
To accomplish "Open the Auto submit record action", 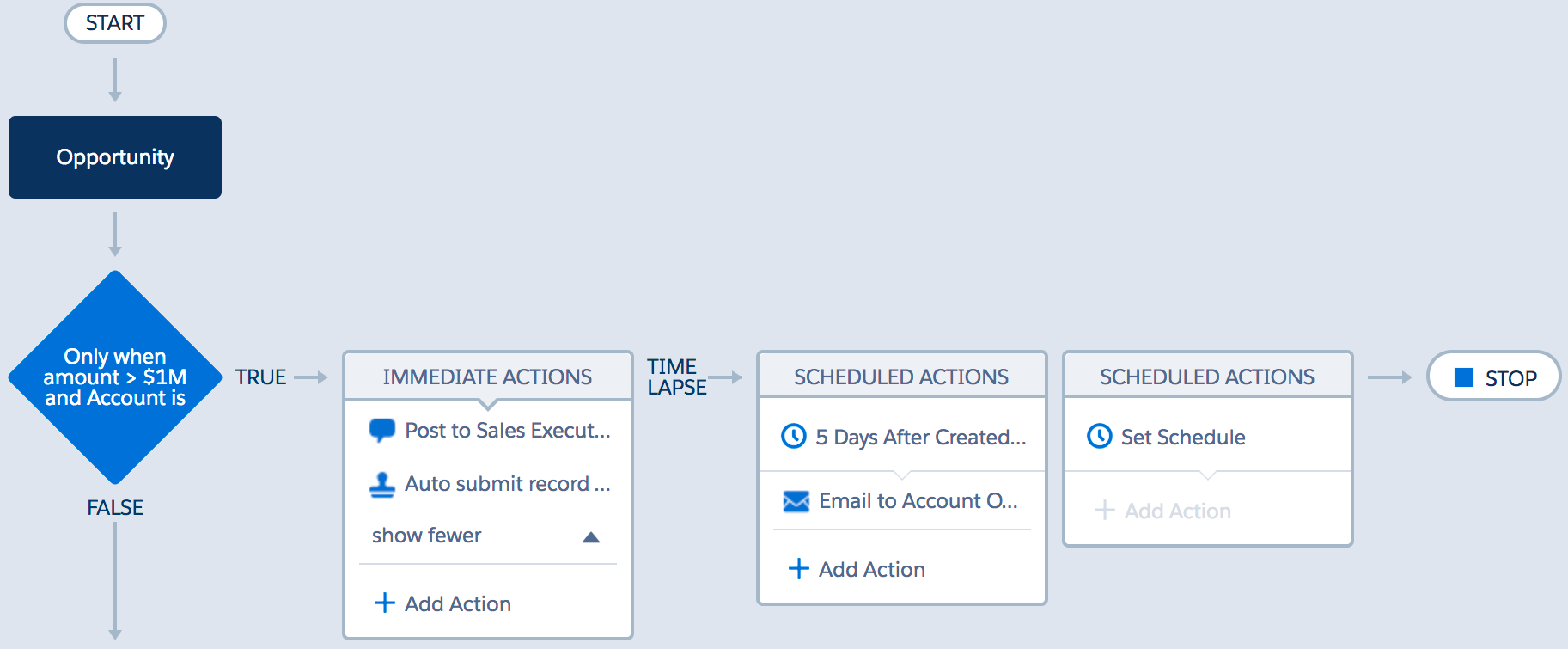I will click(507, 484).
